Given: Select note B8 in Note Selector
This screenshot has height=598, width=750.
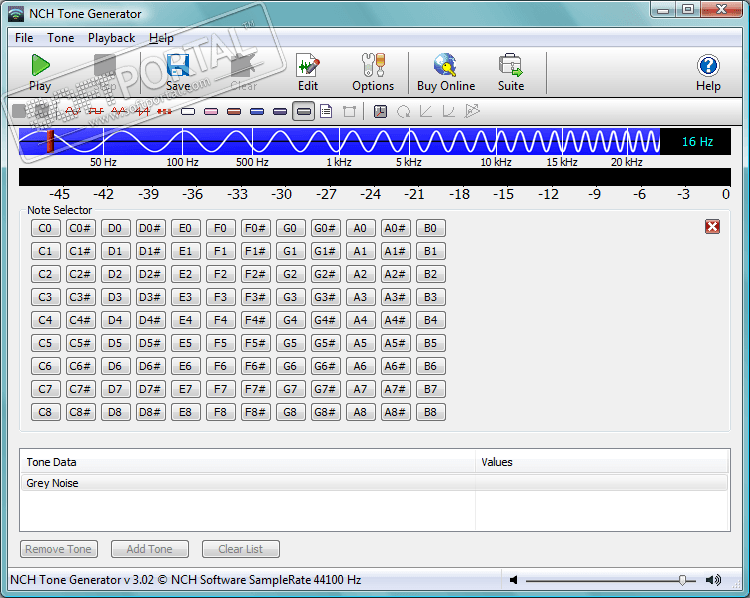Looking at the screenshot, I should 430,411.
